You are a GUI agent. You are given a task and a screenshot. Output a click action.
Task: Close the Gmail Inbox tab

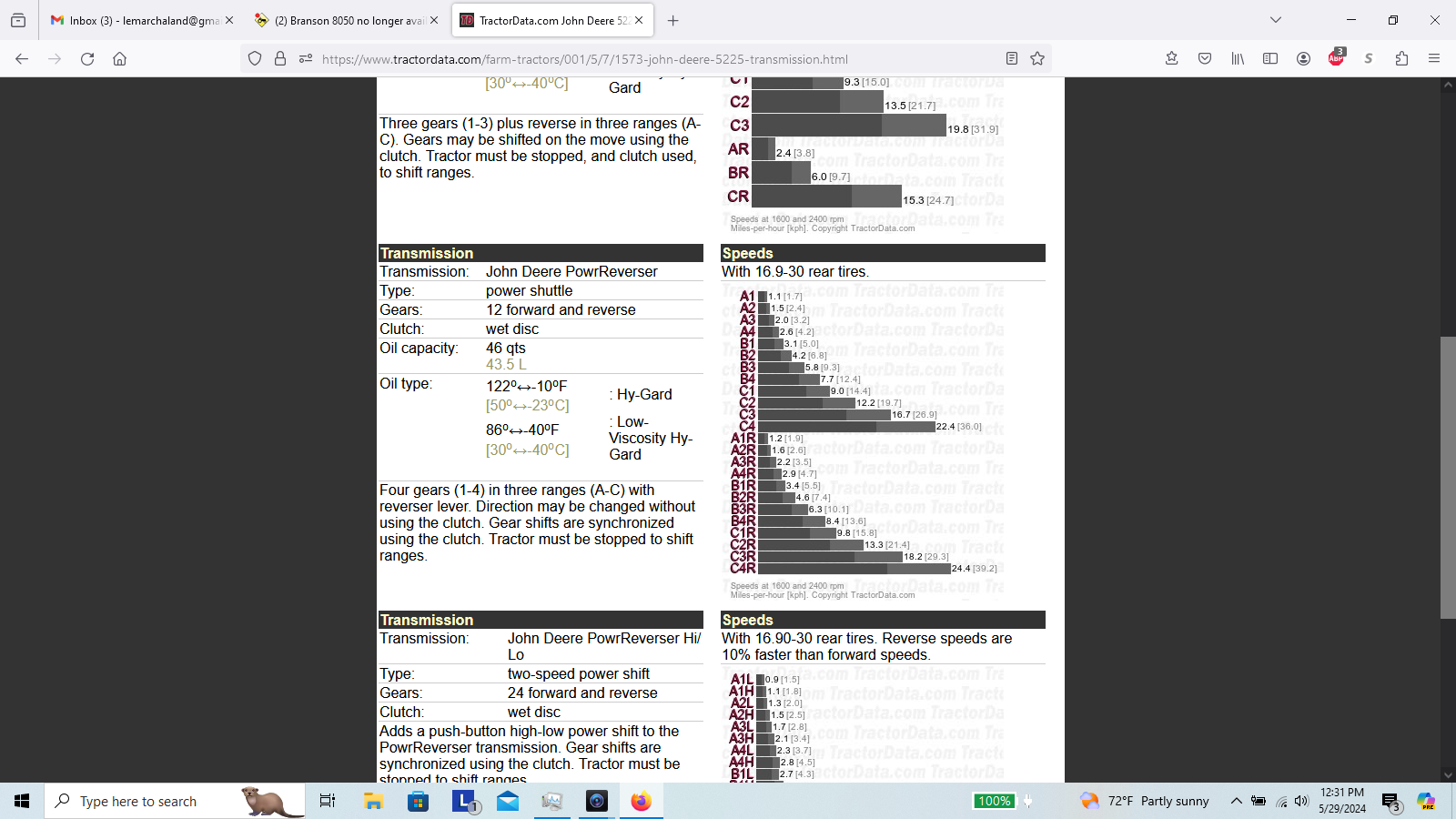click(x=229, y=20)
